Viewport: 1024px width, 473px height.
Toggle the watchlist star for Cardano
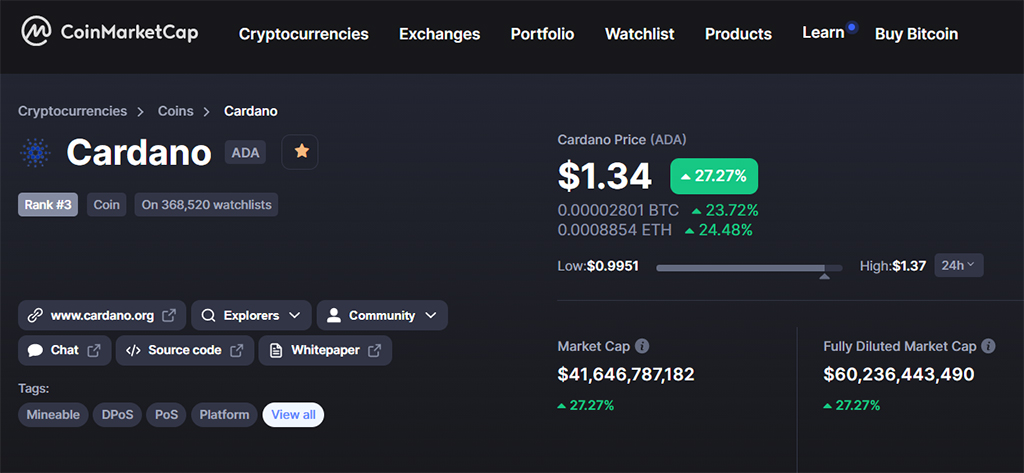pyautogui.click(x=301, y=152)
